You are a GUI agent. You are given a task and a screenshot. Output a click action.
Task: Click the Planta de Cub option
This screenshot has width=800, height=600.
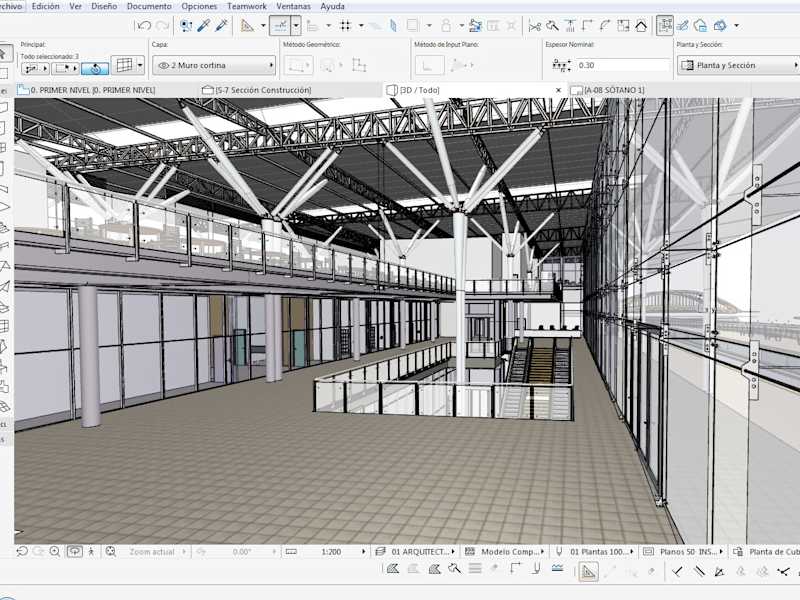(766, 552)
